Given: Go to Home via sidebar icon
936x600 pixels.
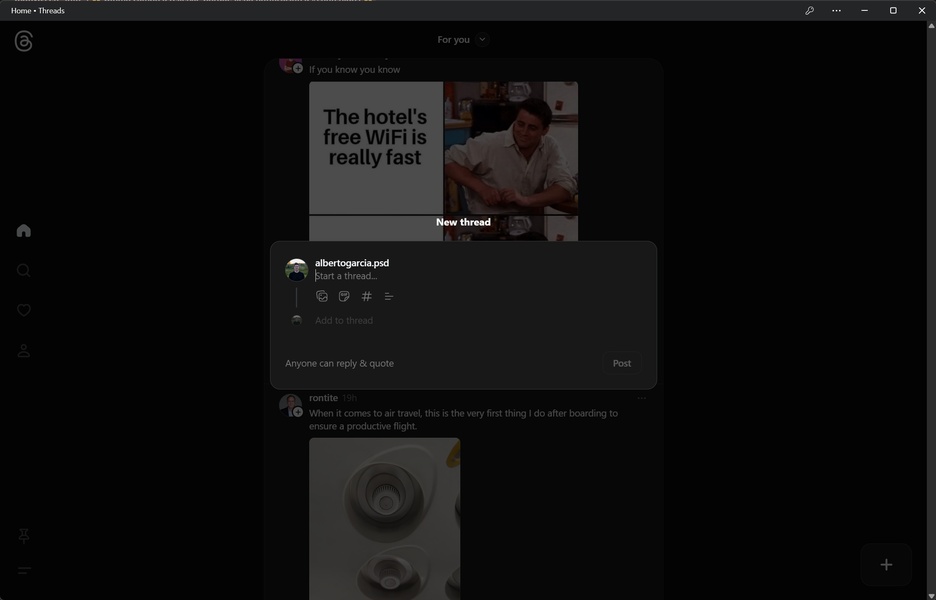Looking at the screenshot, I should tap(23, 230).
